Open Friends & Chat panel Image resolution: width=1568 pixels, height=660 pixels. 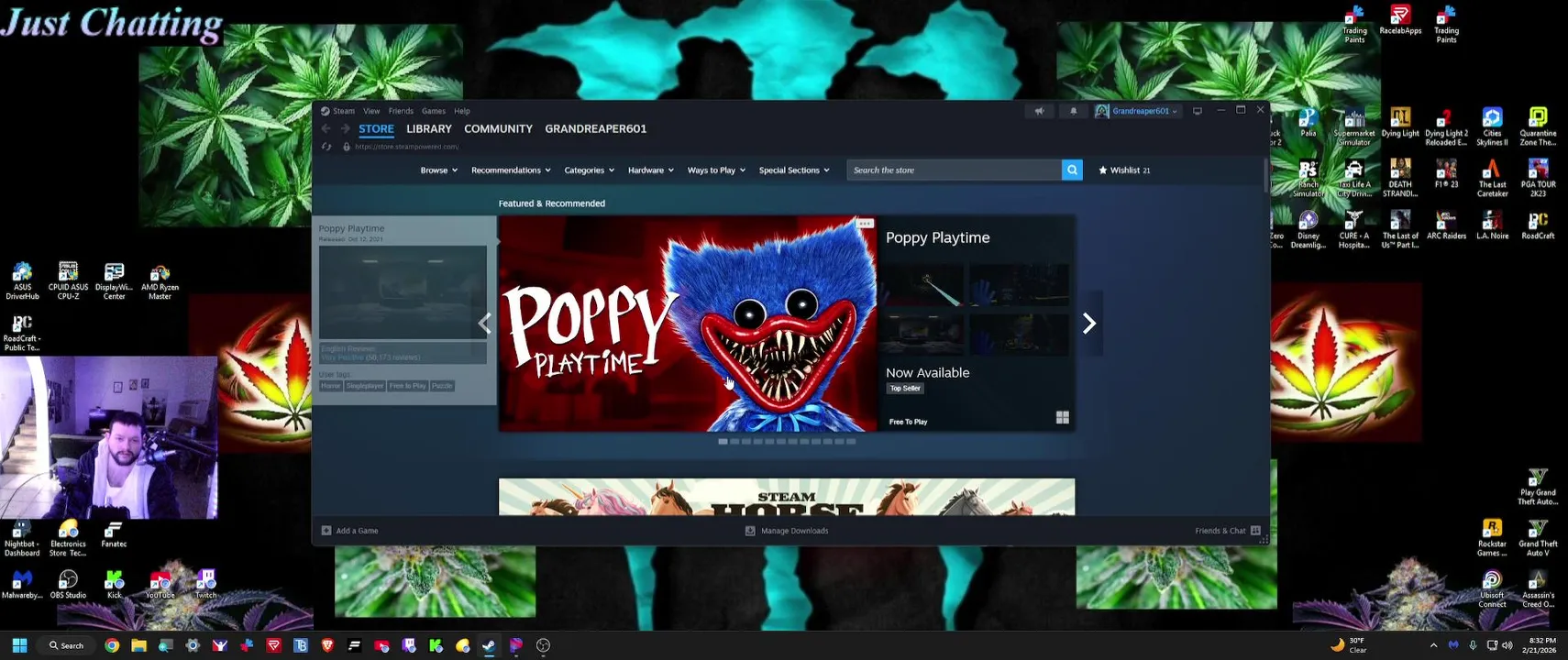1228,531
